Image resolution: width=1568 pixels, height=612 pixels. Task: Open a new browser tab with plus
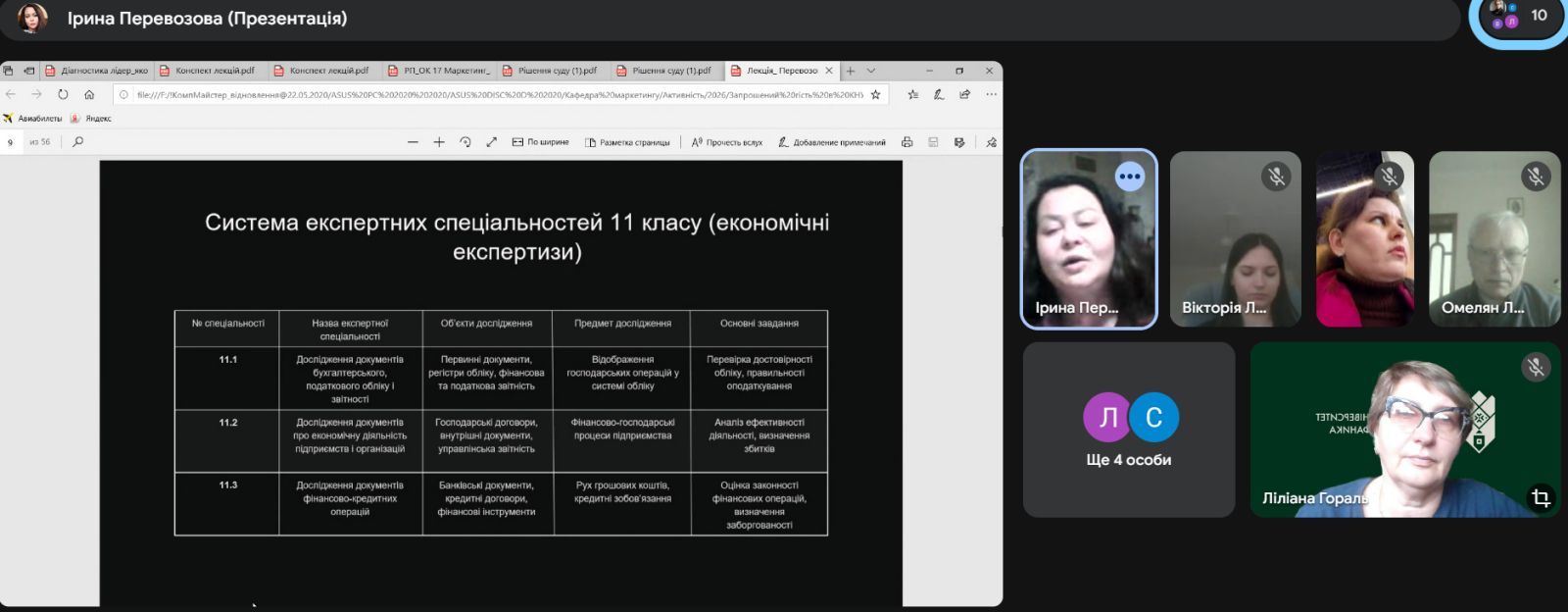tap(851, 71)
